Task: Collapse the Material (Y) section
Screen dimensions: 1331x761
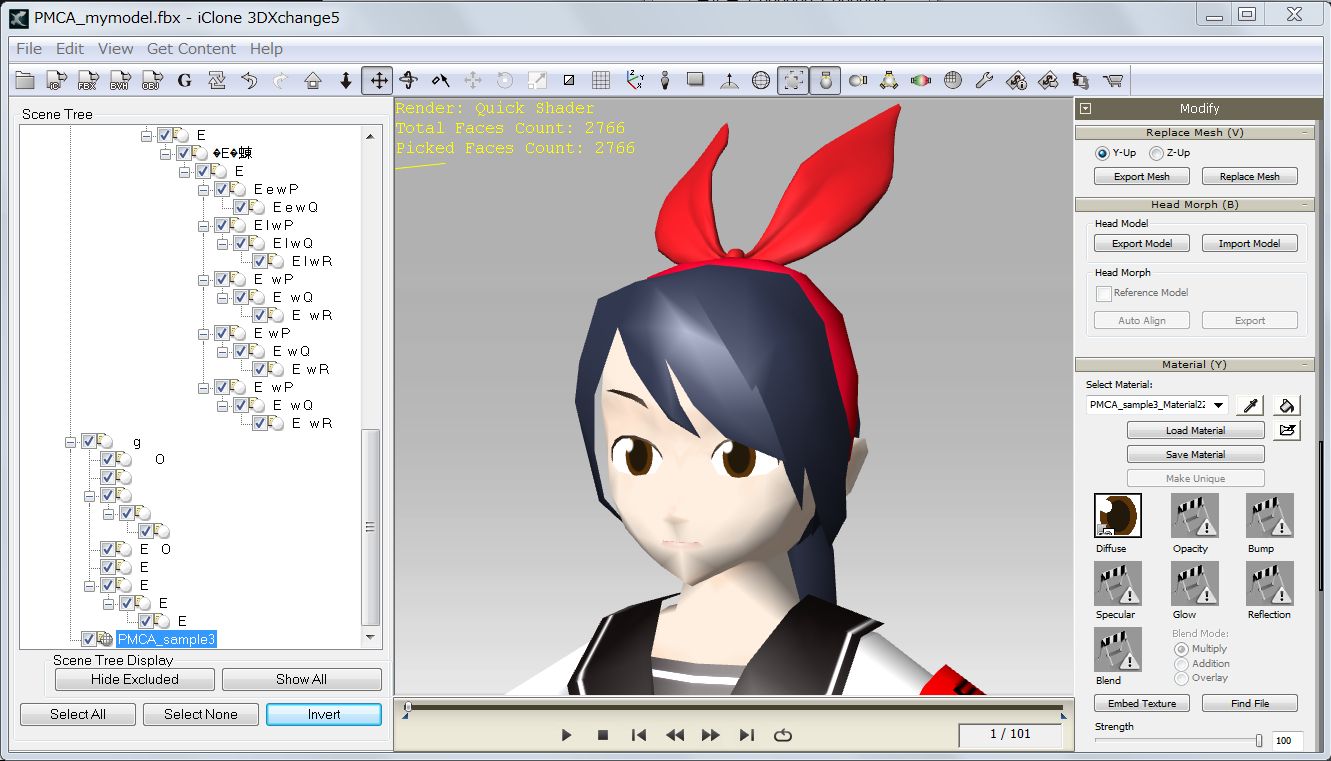Action: pos(1305,364)
